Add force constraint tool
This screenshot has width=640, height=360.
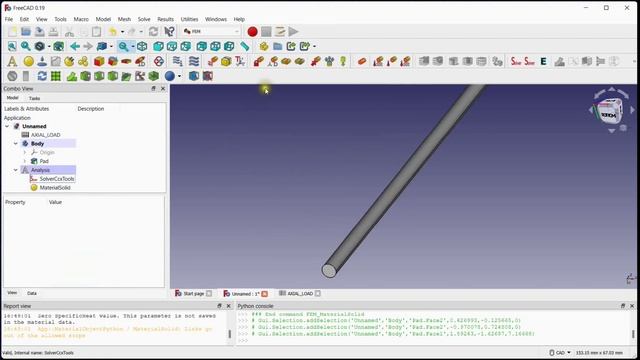pos(316,61)
